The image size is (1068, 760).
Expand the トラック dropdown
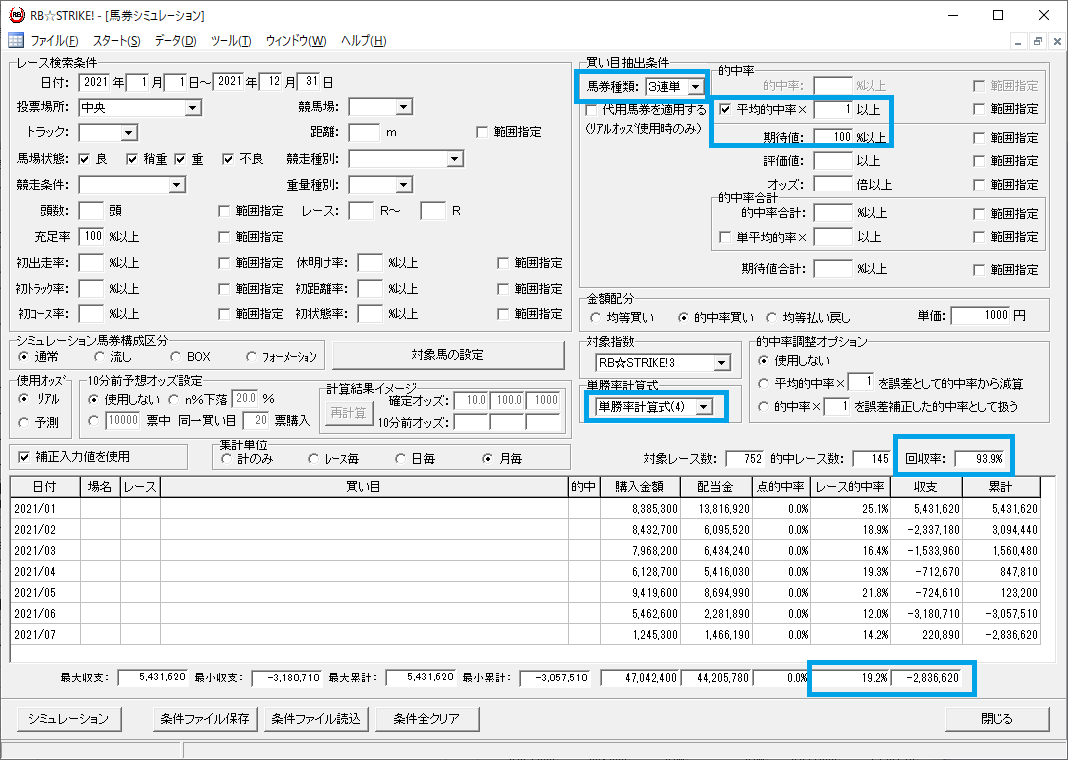tap(129, 133)
